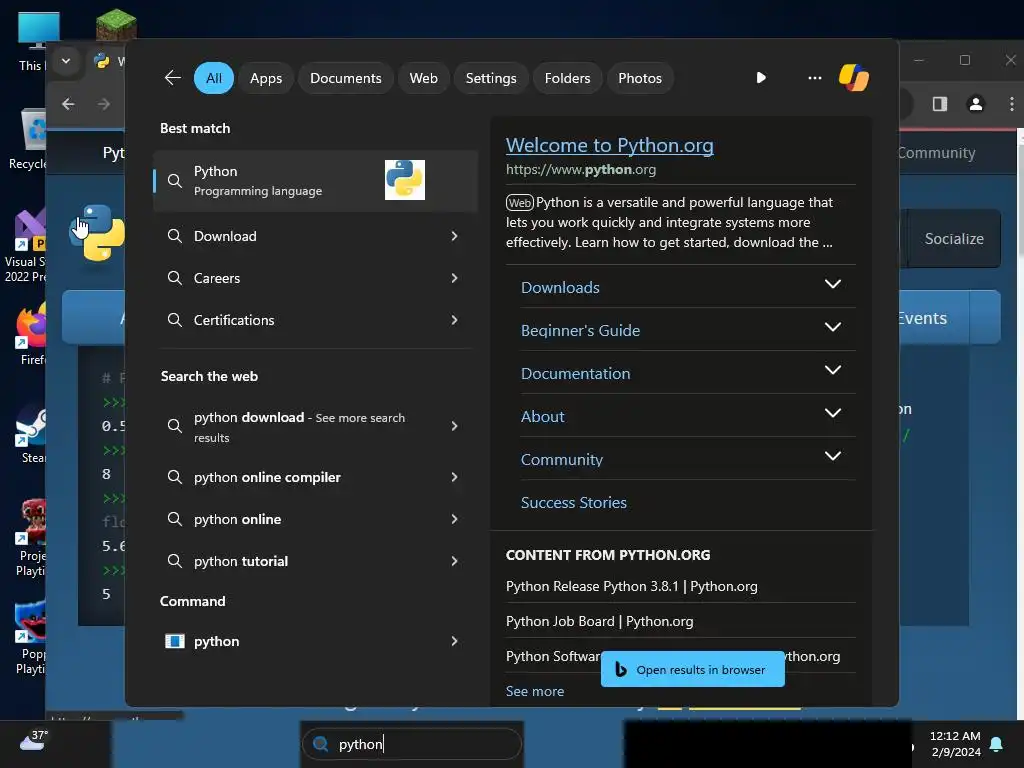
Task: Click the See more link
Action: click(x=534, y=692)
